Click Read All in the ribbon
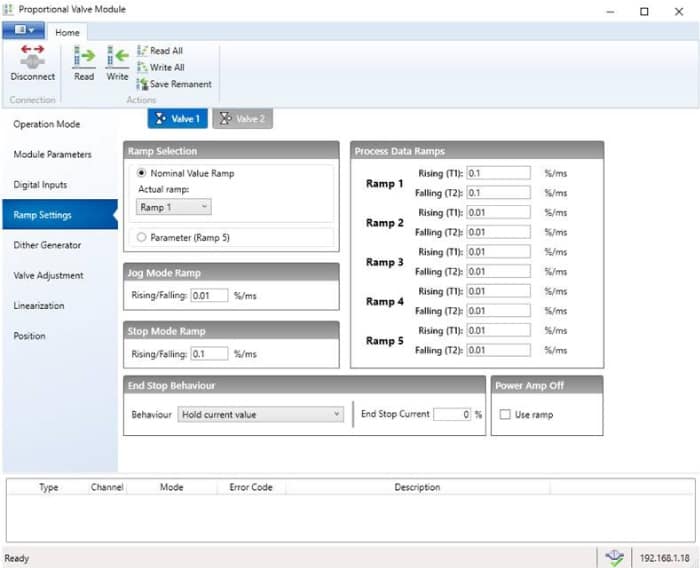The width and height of the screenshot is (700, 568). [160, 51]
